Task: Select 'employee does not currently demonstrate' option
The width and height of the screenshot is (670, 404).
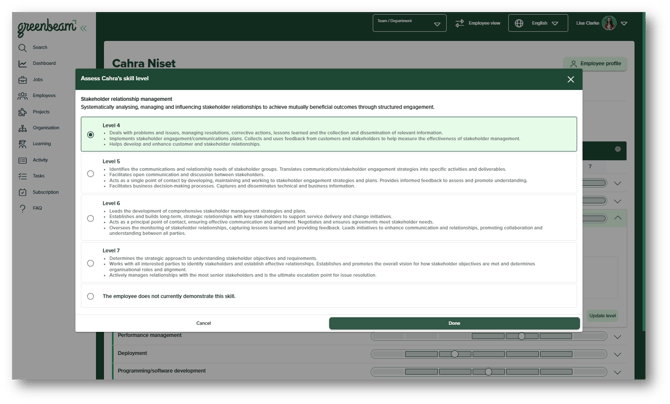Action: (x=91, y=296)
